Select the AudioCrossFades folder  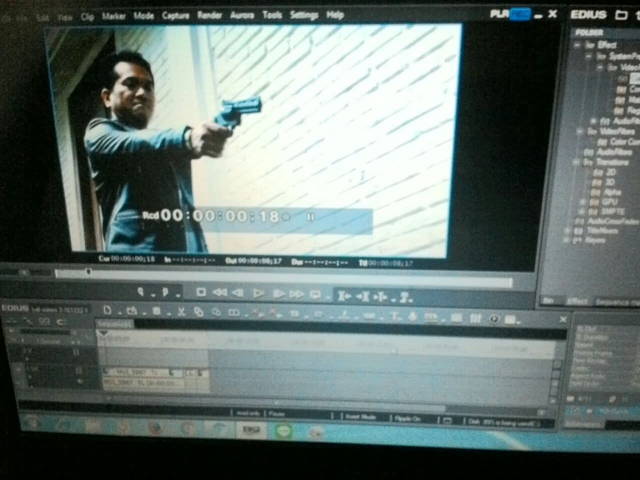pyautogui.click(x=608, y=221)
